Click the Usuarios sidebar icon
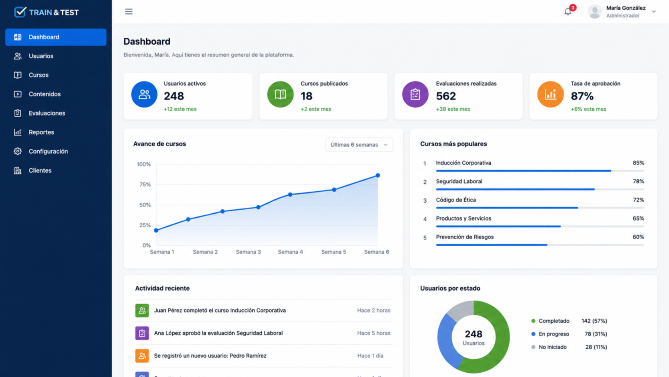669x377 pixels. click(17, 56)
